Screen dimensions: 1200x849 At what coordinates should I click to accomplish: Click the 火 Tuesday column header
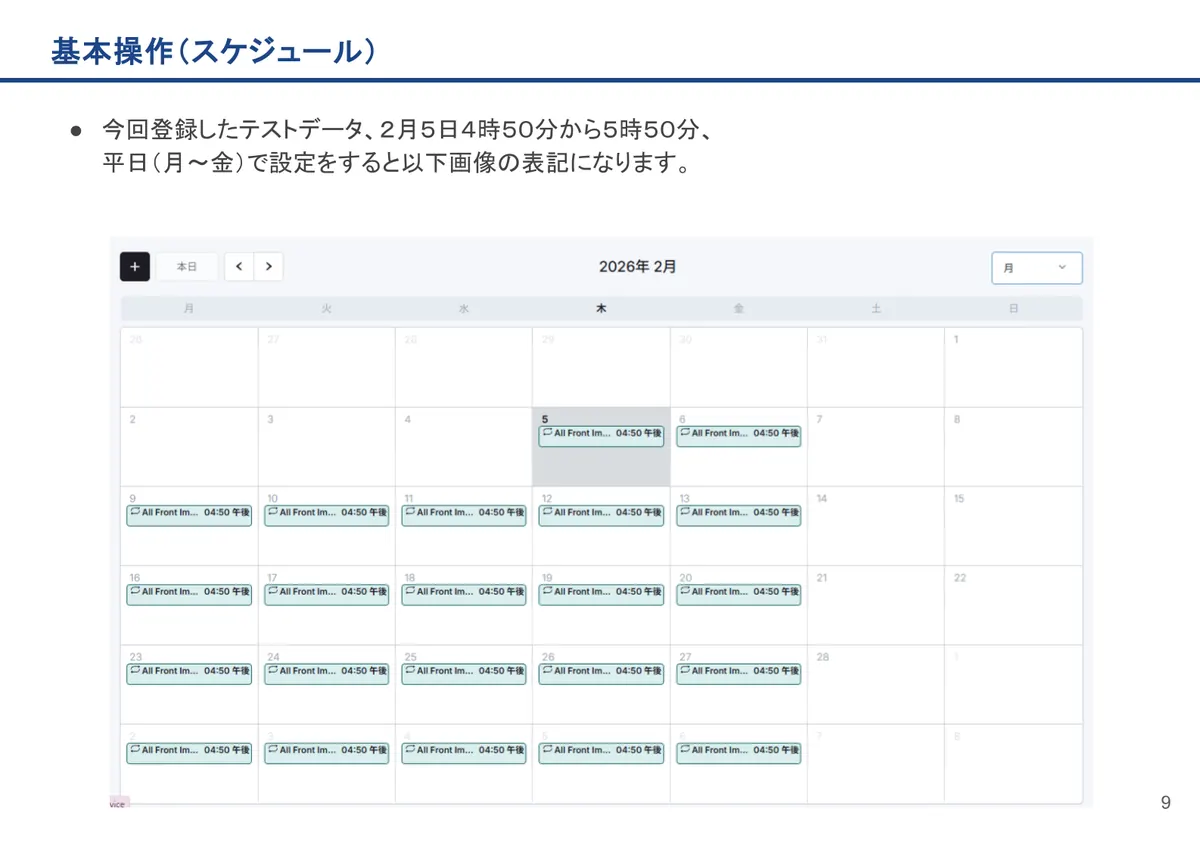pyautogui.click(x=326, y=309)
